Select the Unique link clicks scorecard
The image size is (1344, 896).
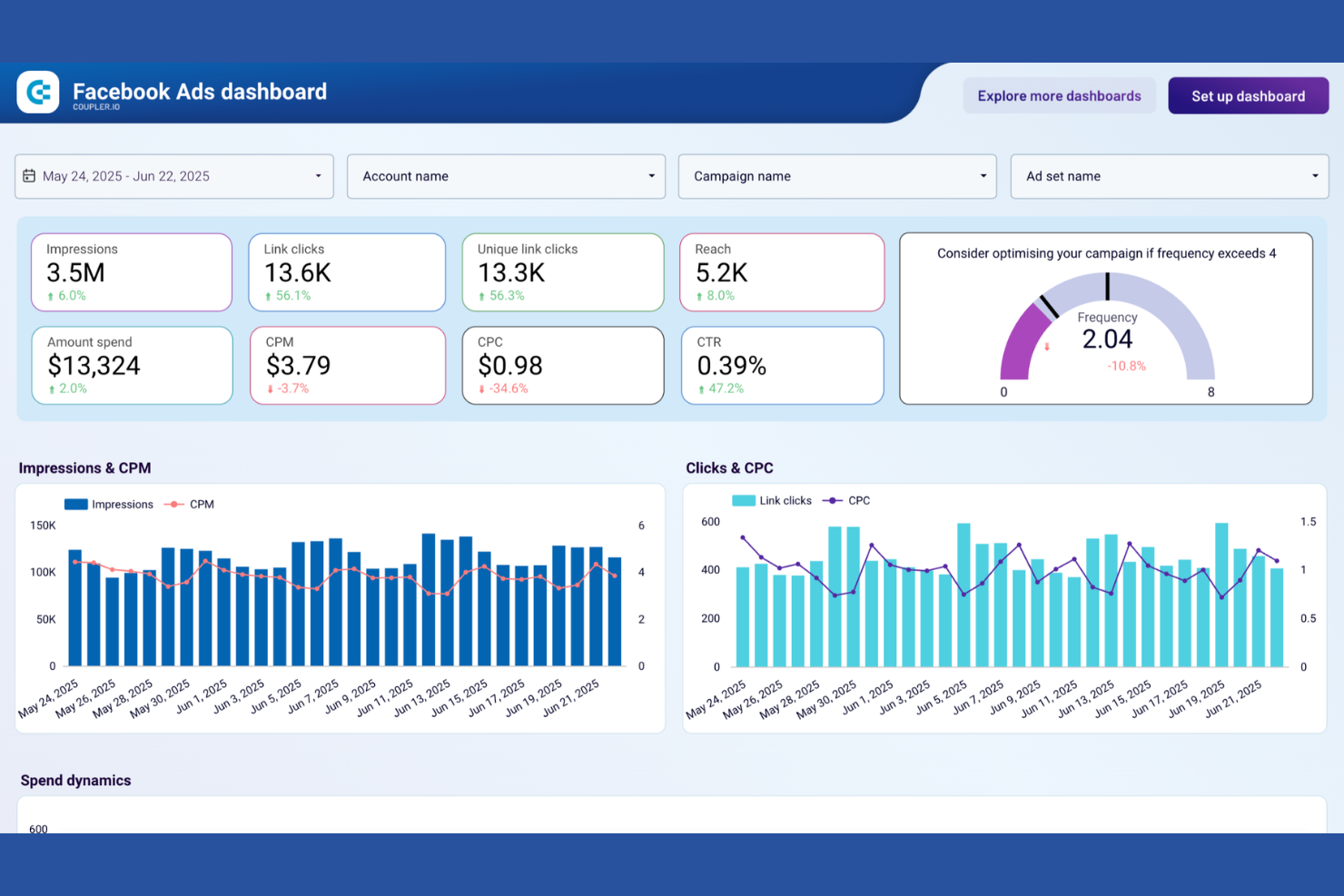(x=563, y=272)
